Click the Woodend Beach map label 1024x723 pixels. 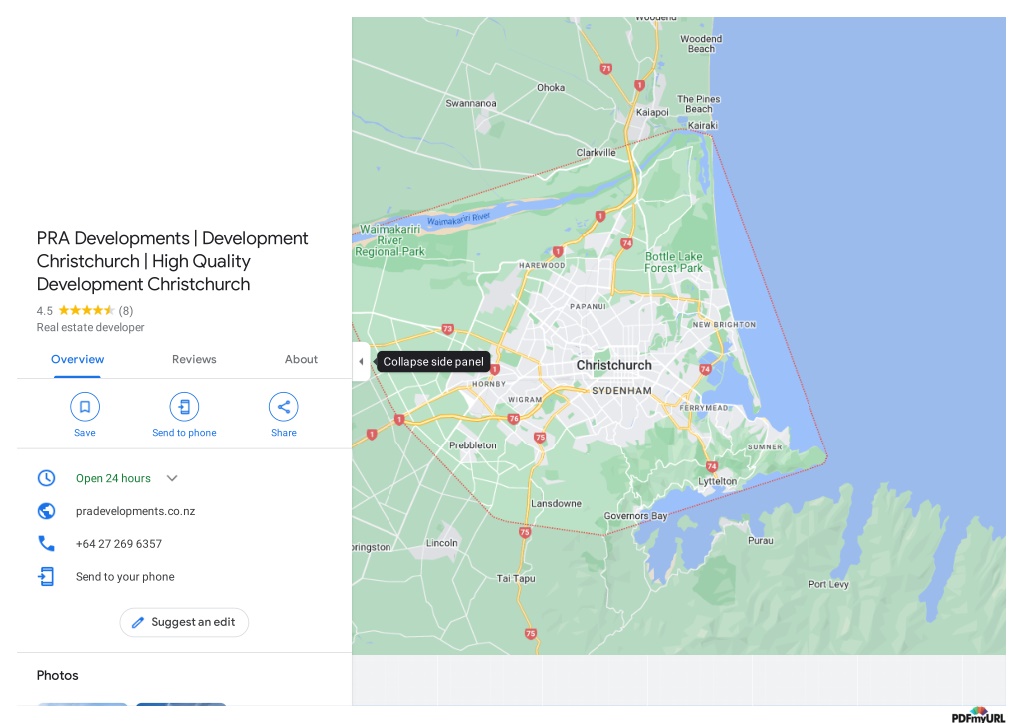click(x=701, y=44)
